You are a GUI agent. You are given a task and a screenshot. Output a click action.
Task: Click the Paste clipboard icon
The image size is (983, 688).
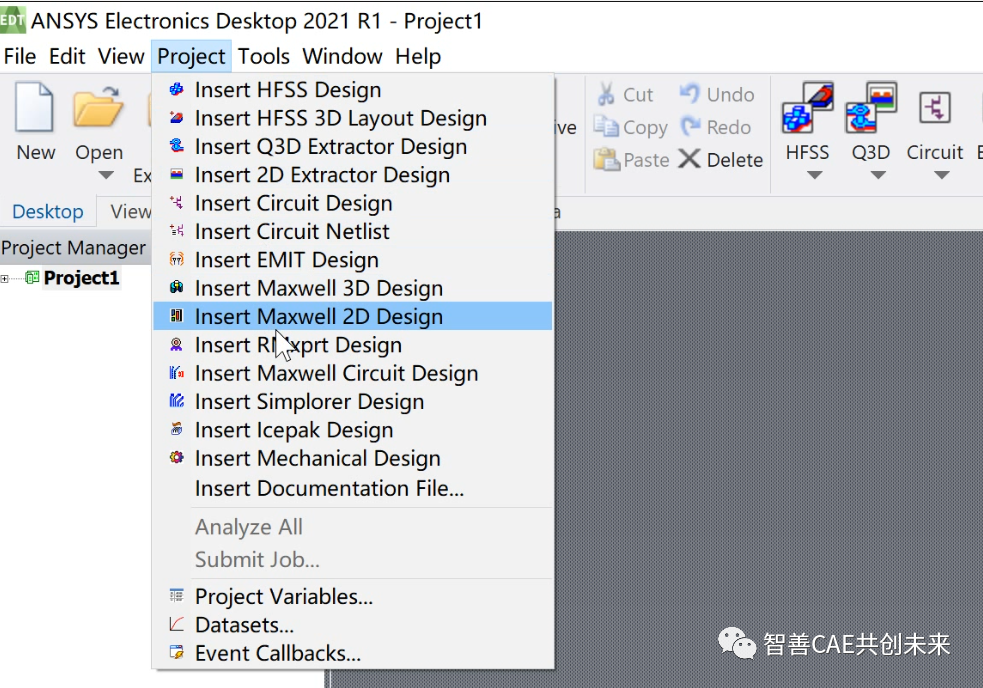607,159
